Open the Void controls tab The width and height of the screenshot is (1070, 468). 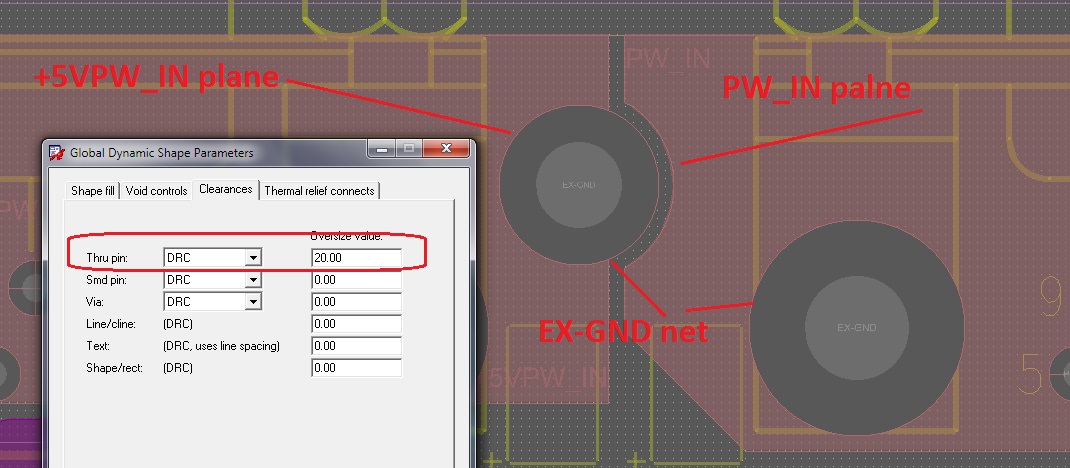[156, 191]
